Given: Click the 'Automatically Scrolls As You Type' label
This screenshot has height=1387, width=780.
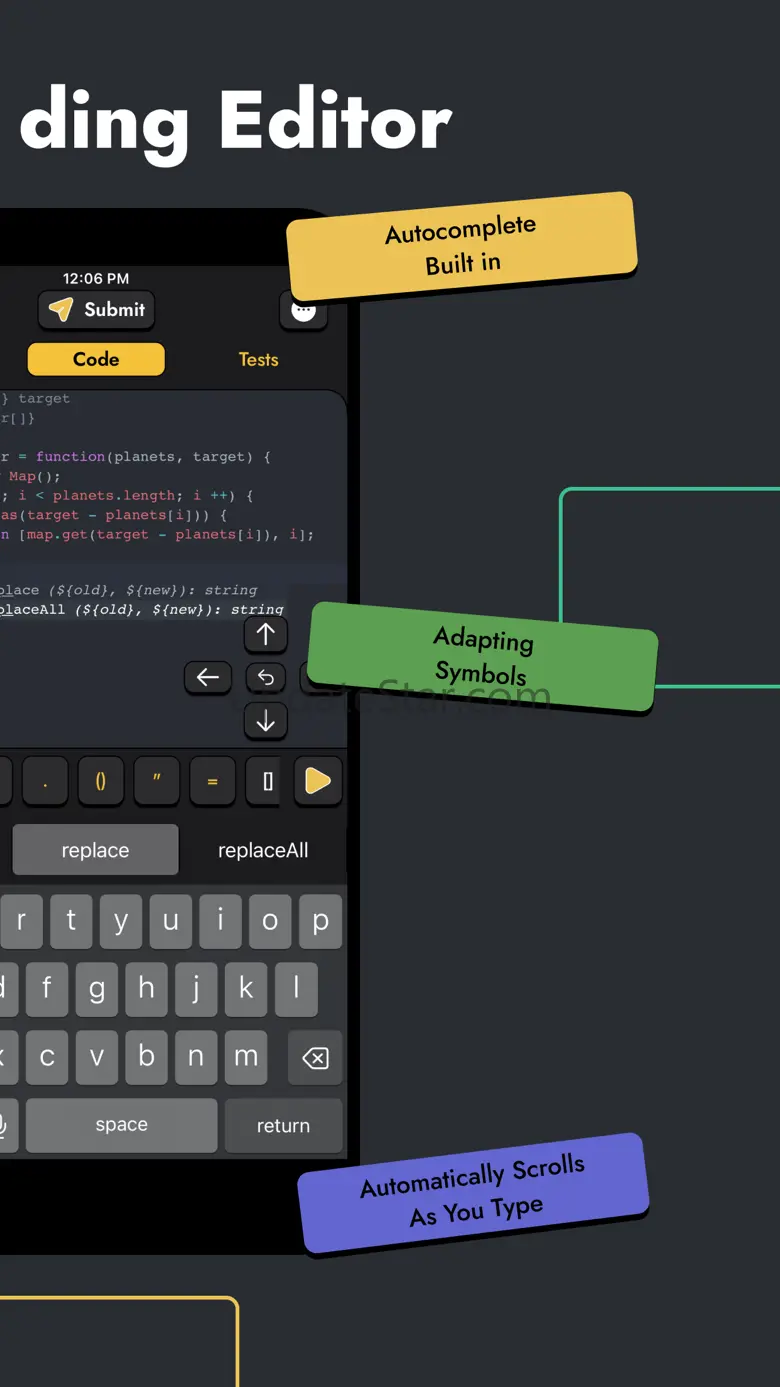Looking at the screenshot, I should [x=474, y=1192].
